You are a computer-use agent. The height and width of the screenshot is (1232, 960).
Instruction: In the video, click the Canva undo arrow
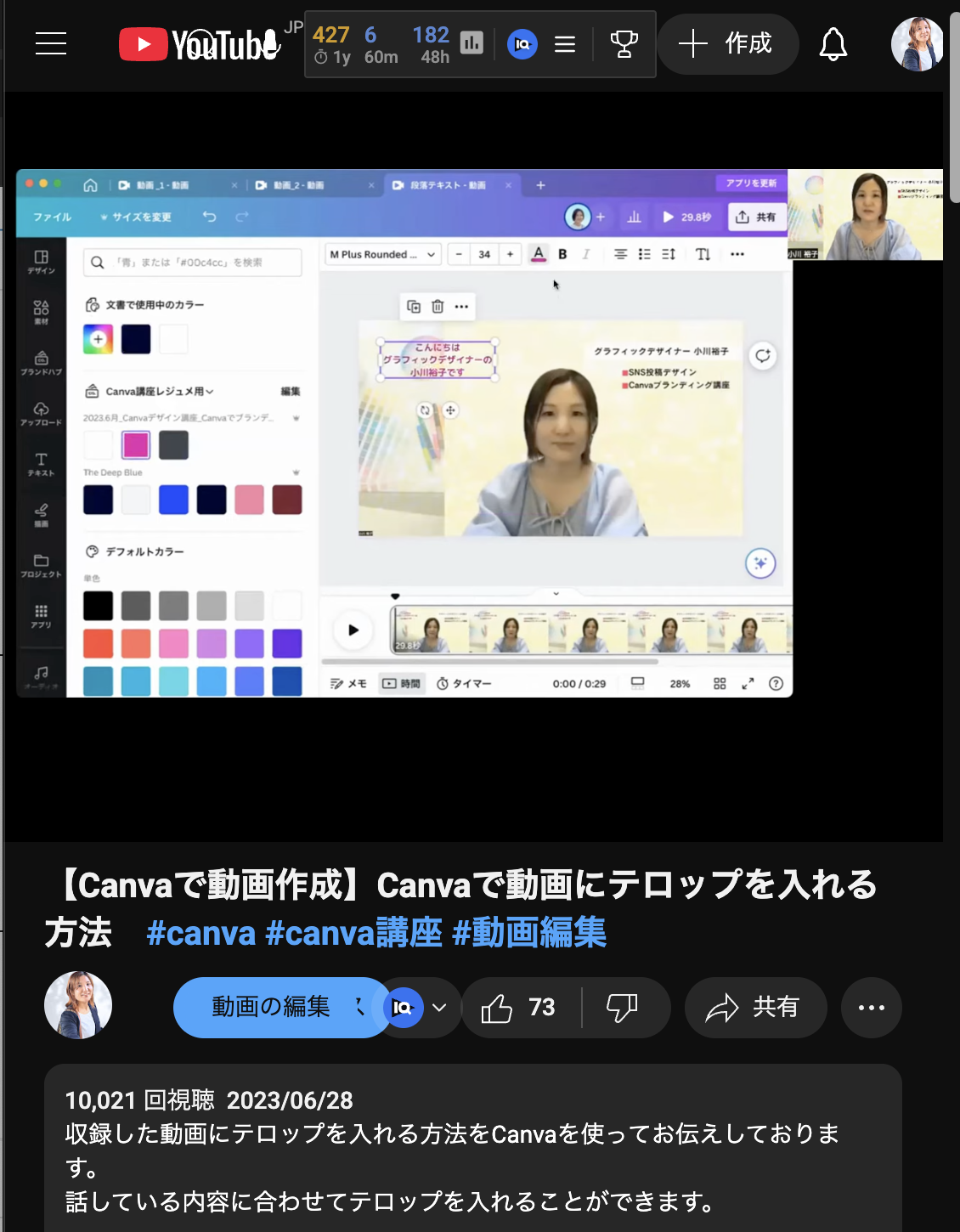pyautogui.click(x=209, y=217)
